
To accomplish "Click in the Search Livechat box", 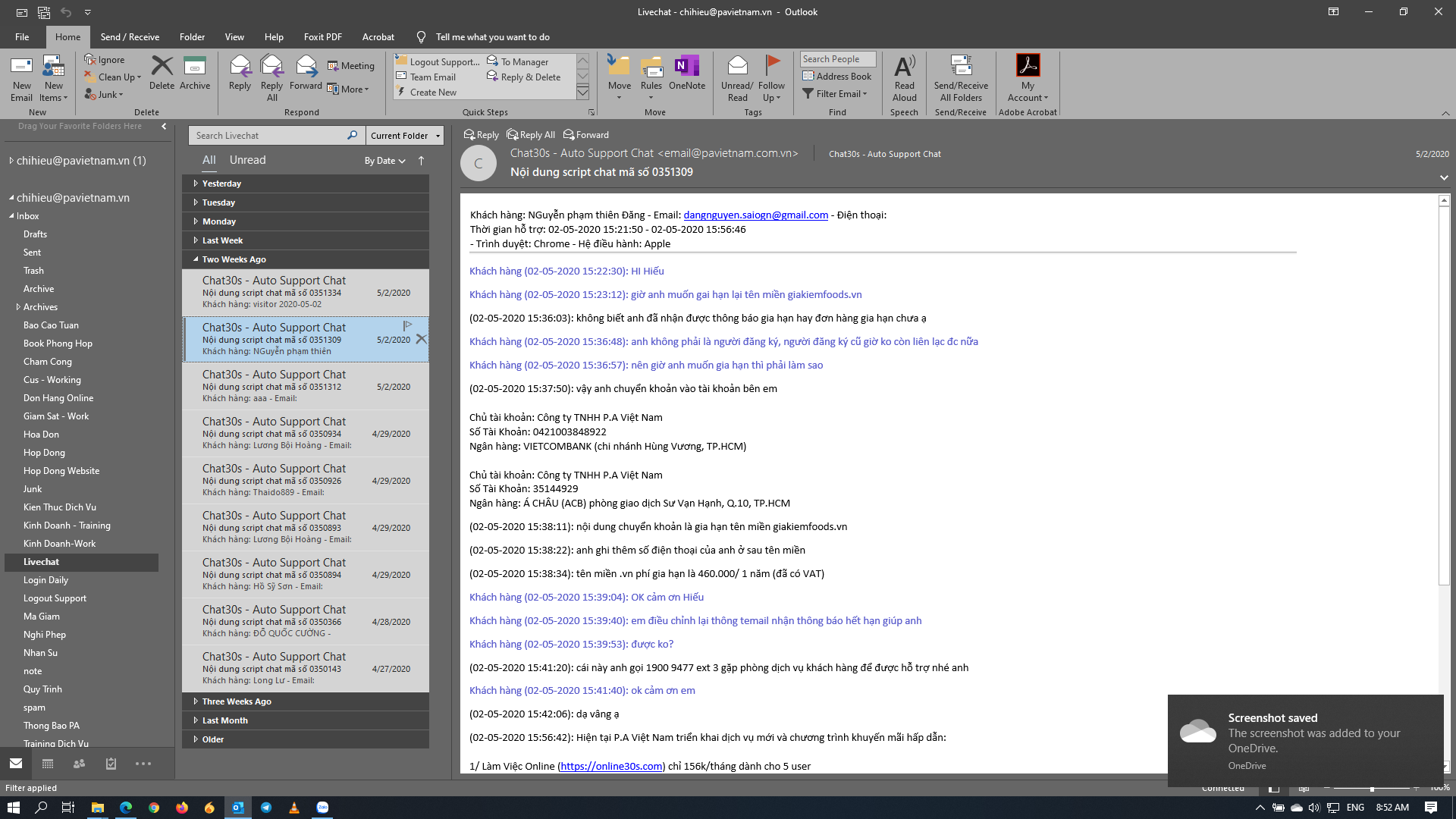I will pyautogui.click(x=267, y=136).
